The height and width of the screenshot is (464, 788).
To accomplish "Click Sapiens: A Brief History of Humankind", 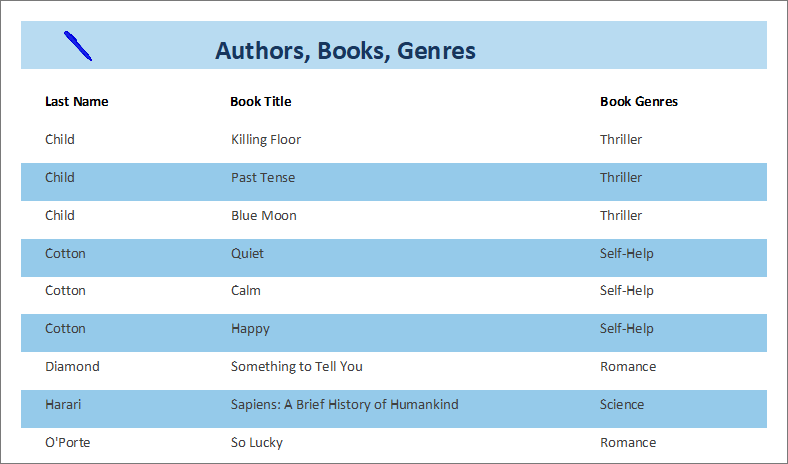I will pyautogui.click(x=345, y=404).
